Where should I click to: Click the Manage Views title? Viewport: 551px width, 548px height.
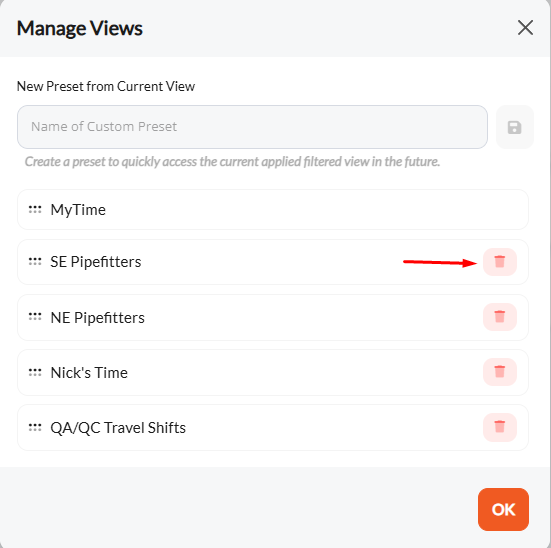pyautogui.click(x=80, y=28)
